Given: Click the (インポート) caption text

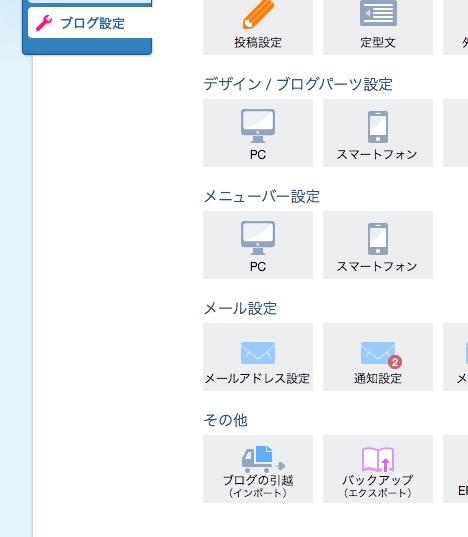Looking at the screenshot, I should (258, 493).
